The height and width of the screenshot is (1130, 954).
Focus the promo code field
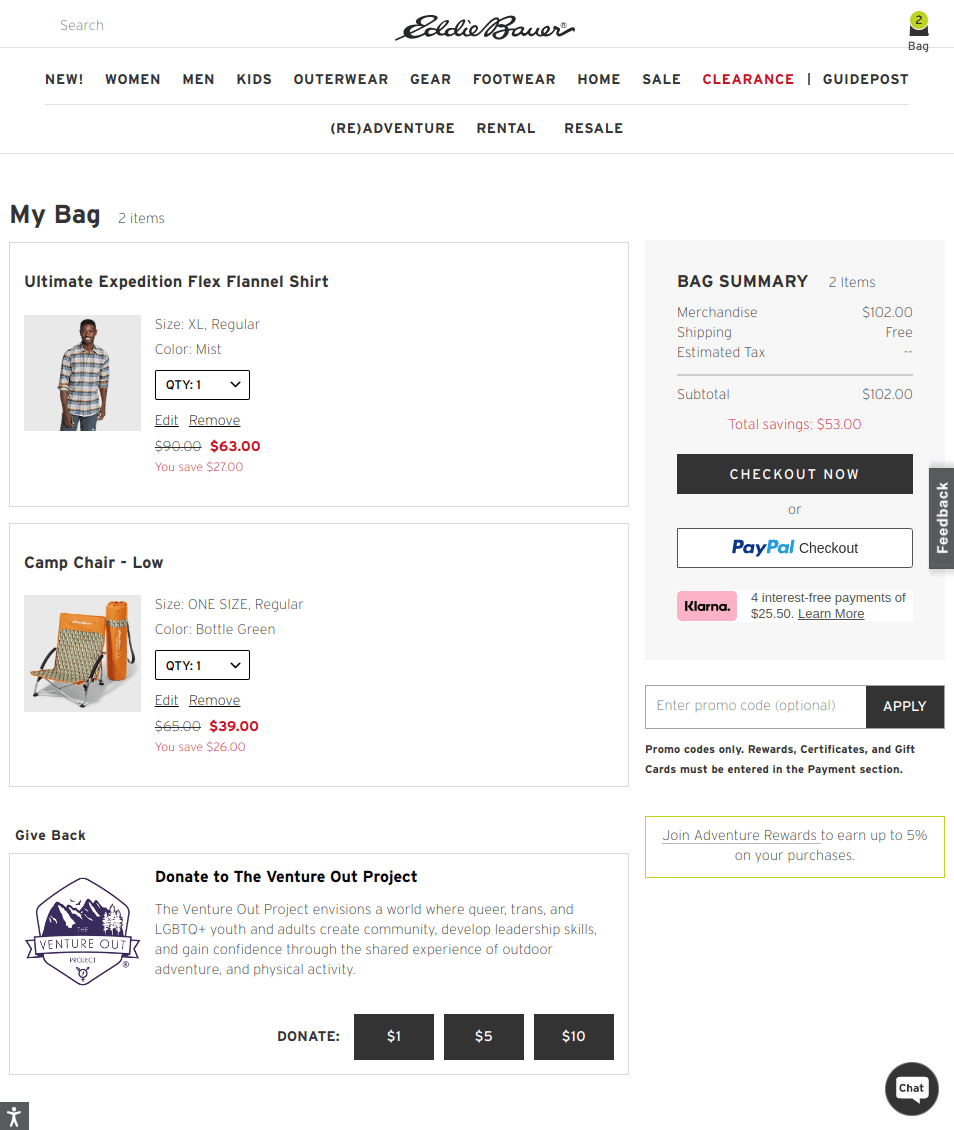pyautogui.click(x=755, y=706)
